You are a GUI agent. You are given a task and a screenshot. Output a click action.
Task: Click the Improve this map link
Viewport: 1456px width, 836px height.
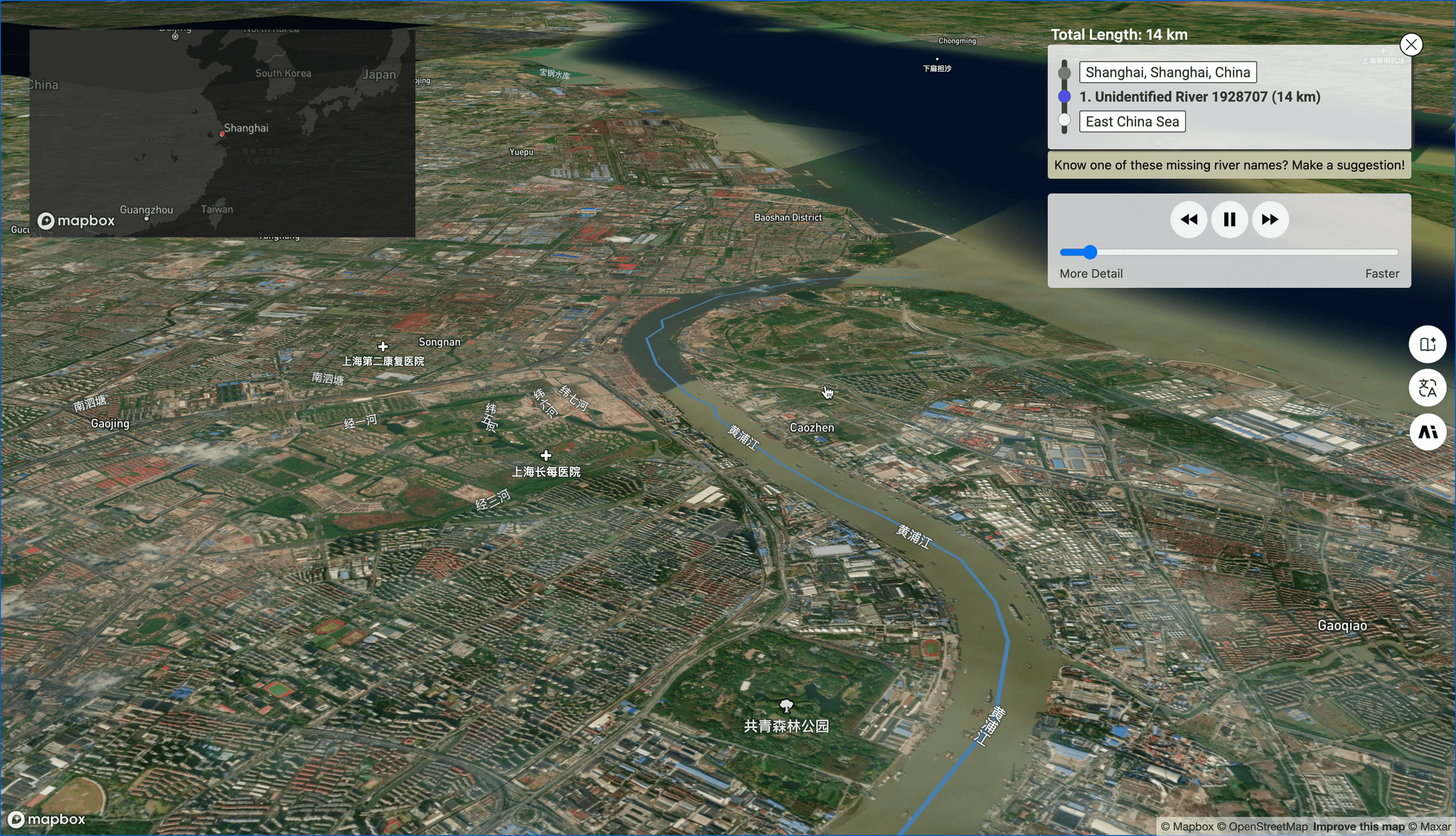pos(1359,827)
